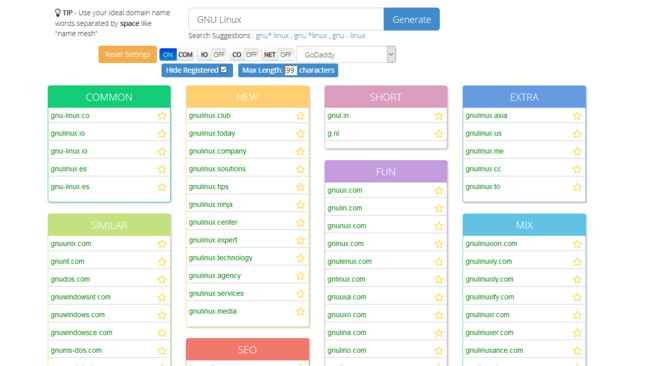Screen dimensions: 650x366
Task: Toggle the CO extension switch
Action: (244, 55)
